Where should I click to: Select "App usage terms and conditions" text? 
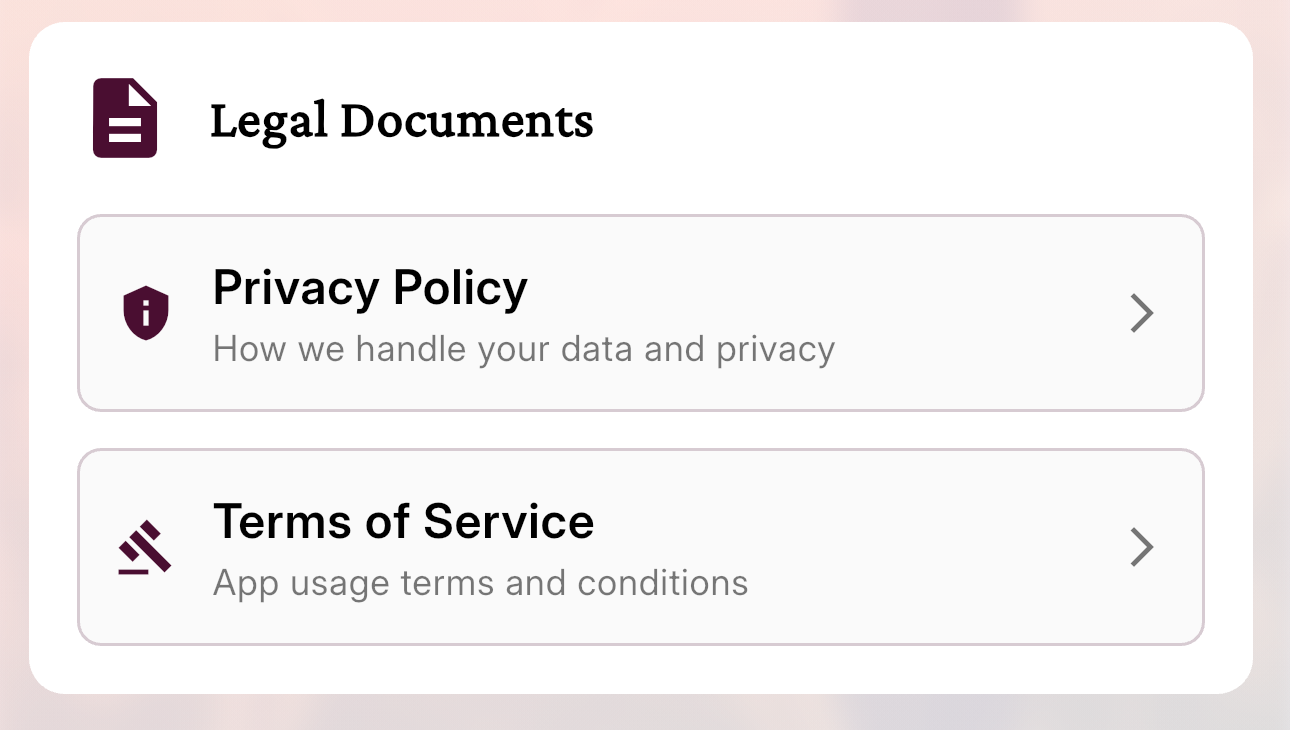(480, 583)
